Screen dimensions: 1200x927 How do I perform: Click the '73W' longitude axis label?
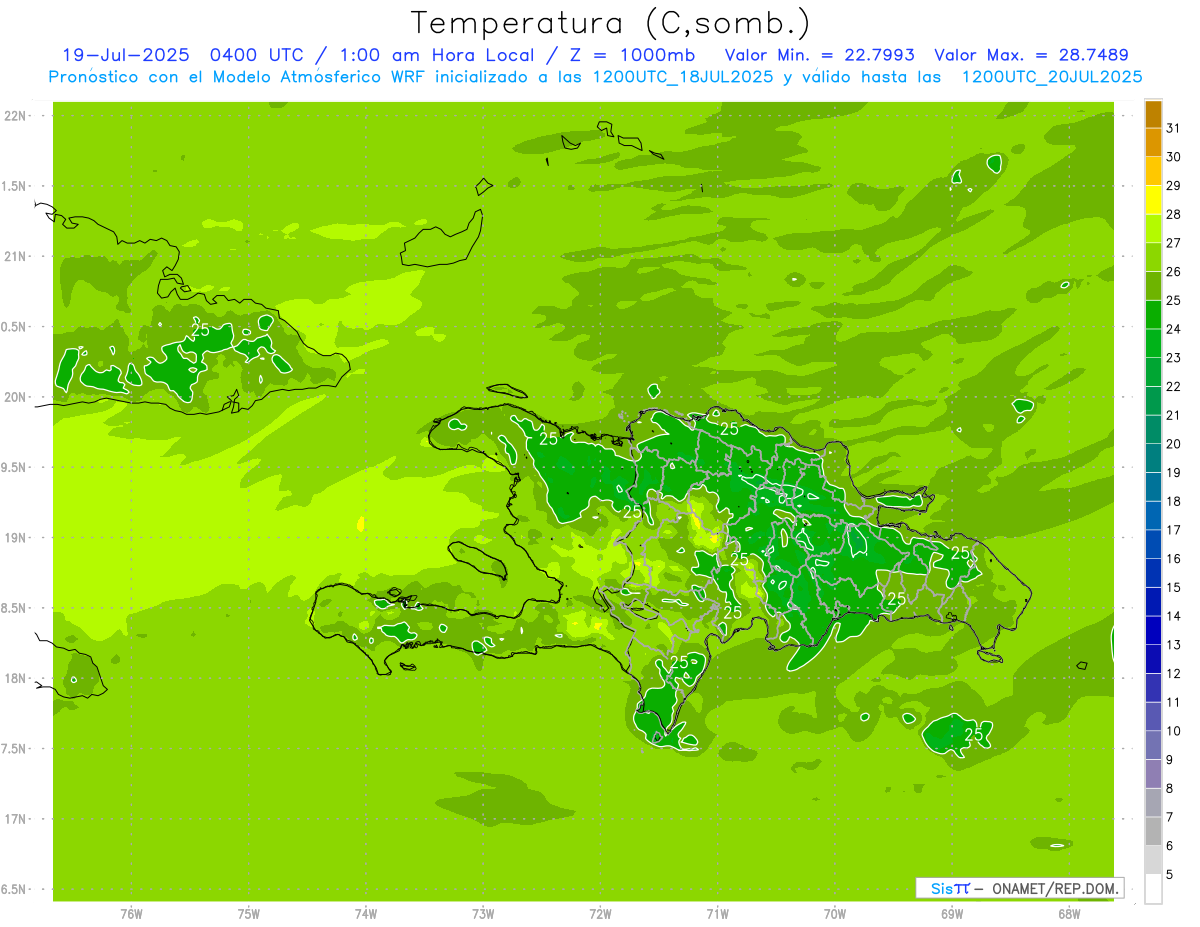click(483, 914)
